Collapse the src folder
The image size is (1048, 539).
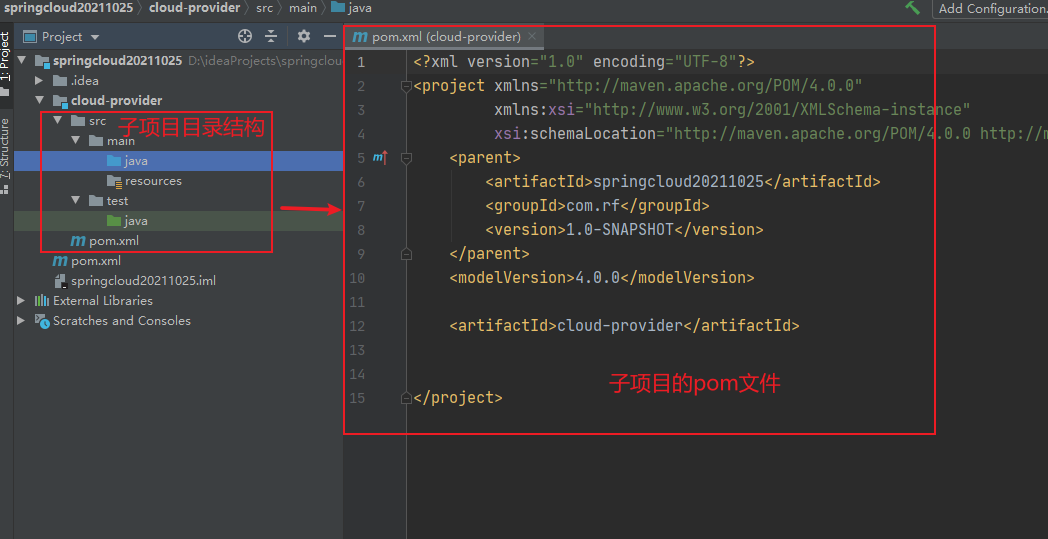point(57,120)
